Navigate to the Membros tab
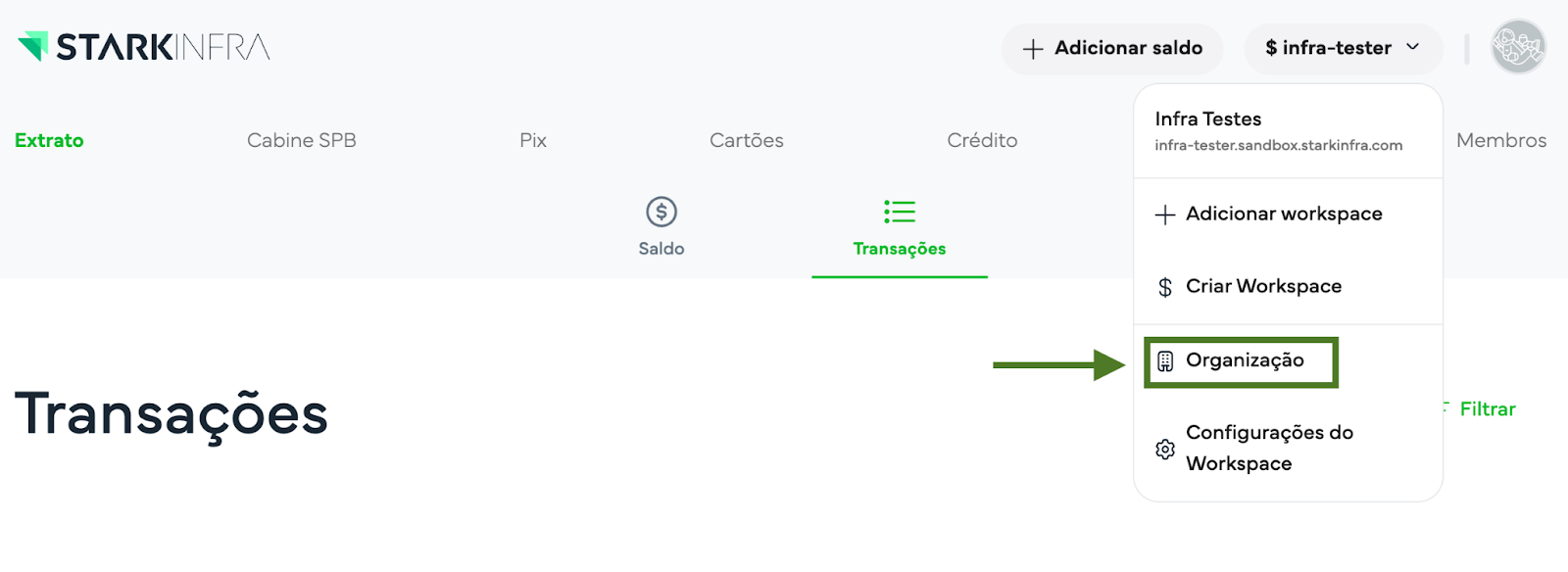Image resolution: width=1568 pixels, height=572 pixels. (x=1500, y=140)
